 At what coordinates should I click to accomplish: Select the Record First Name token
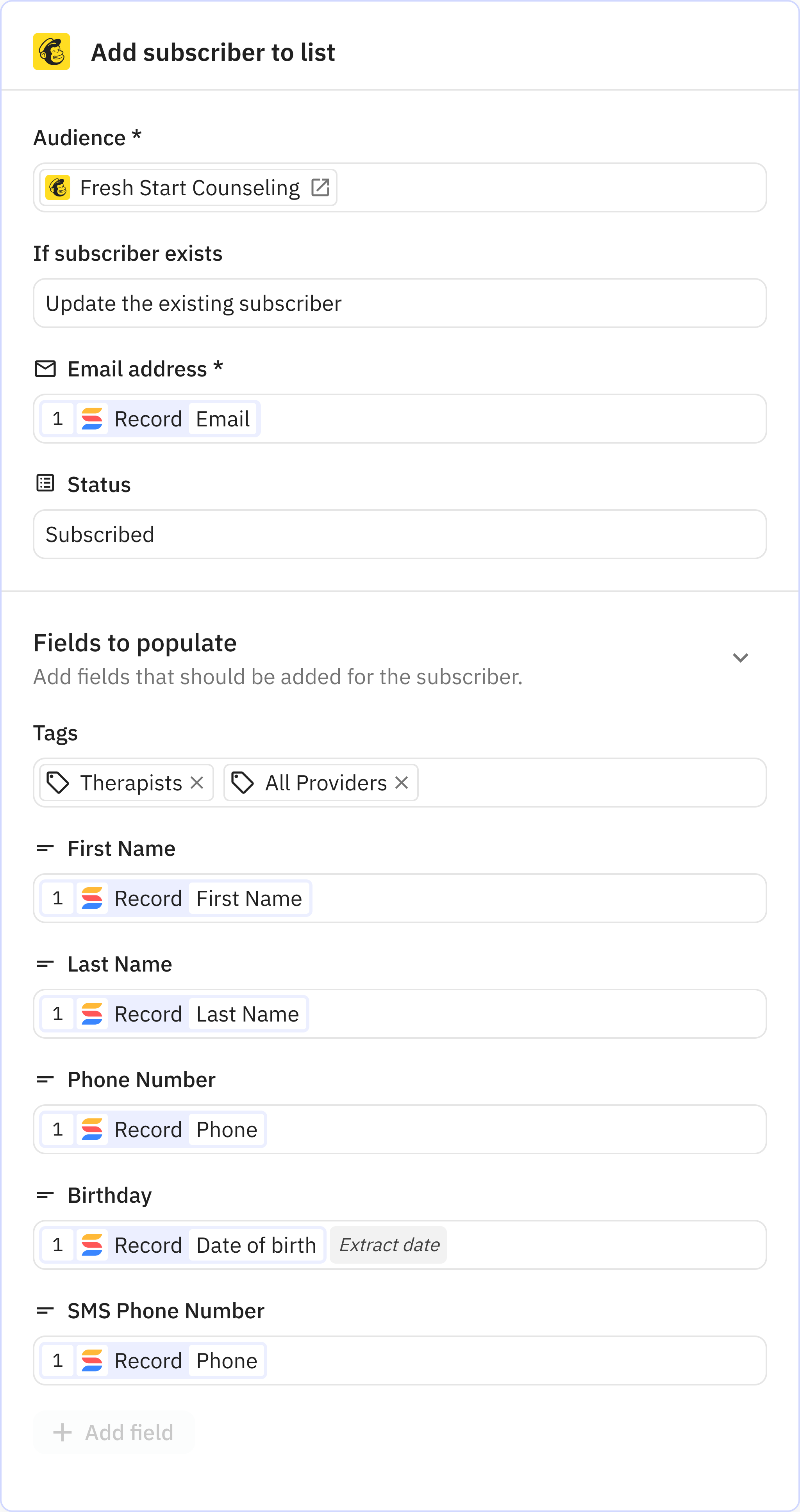176,899
